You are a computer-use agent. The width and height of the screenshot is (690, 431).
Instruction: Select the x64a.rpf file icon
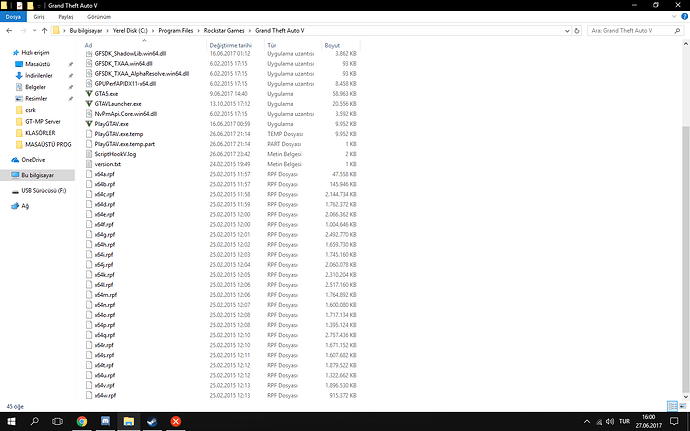coord(89,174)
